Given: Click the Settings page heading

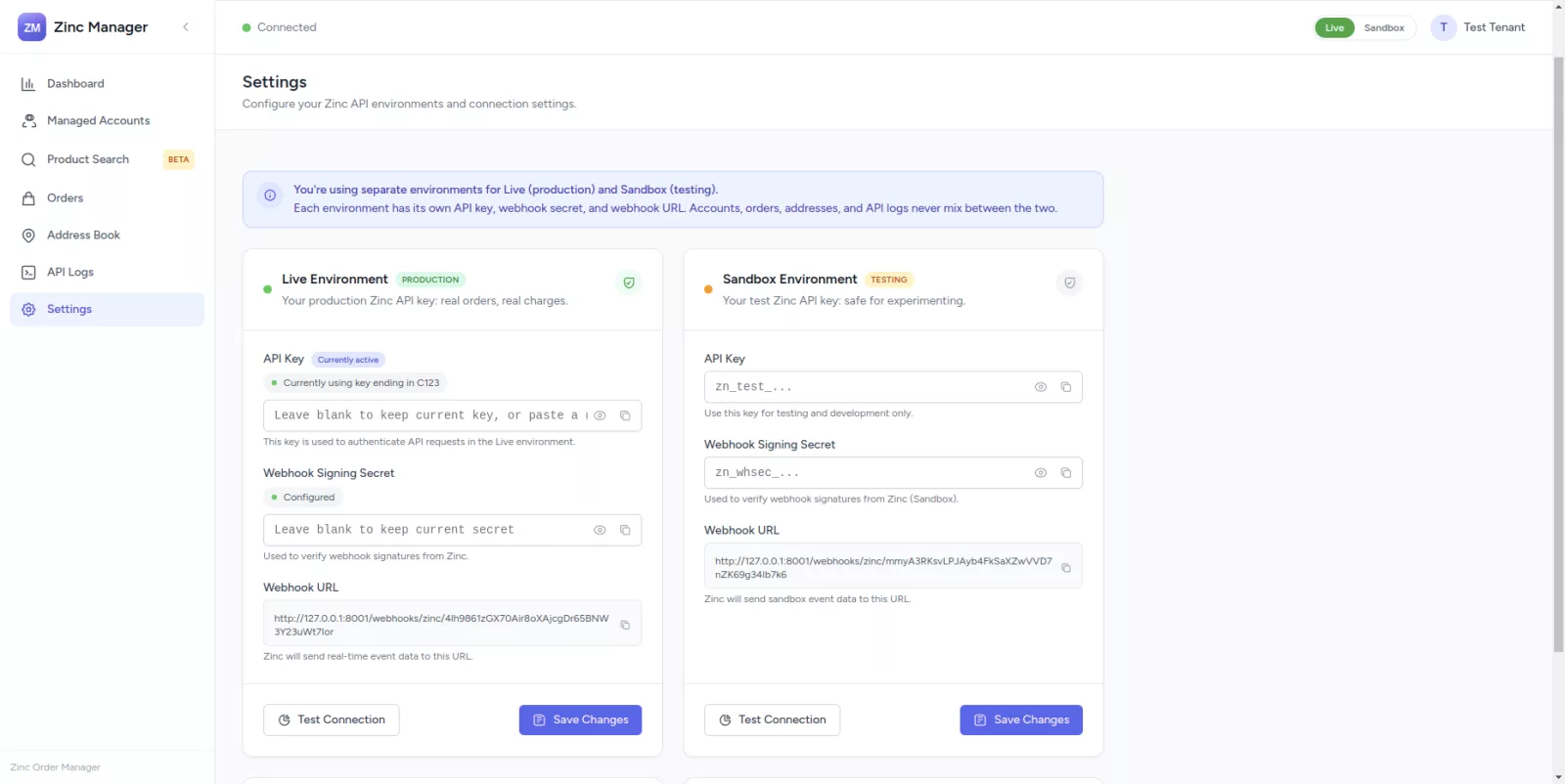Looking at the screenshot, I should [x=275, y=82].
